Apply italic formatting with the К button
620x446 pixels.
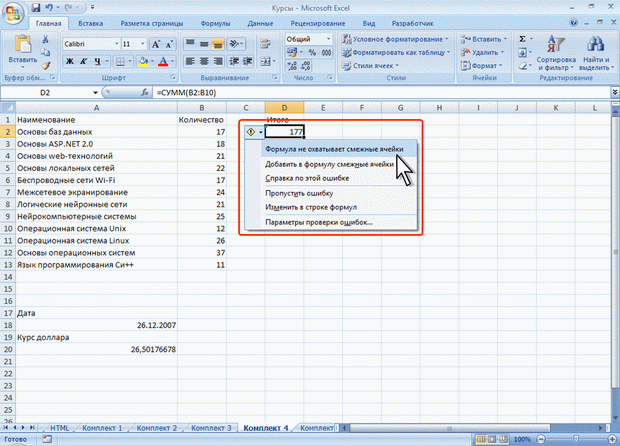pyautogui.click(x=83, y=62)
